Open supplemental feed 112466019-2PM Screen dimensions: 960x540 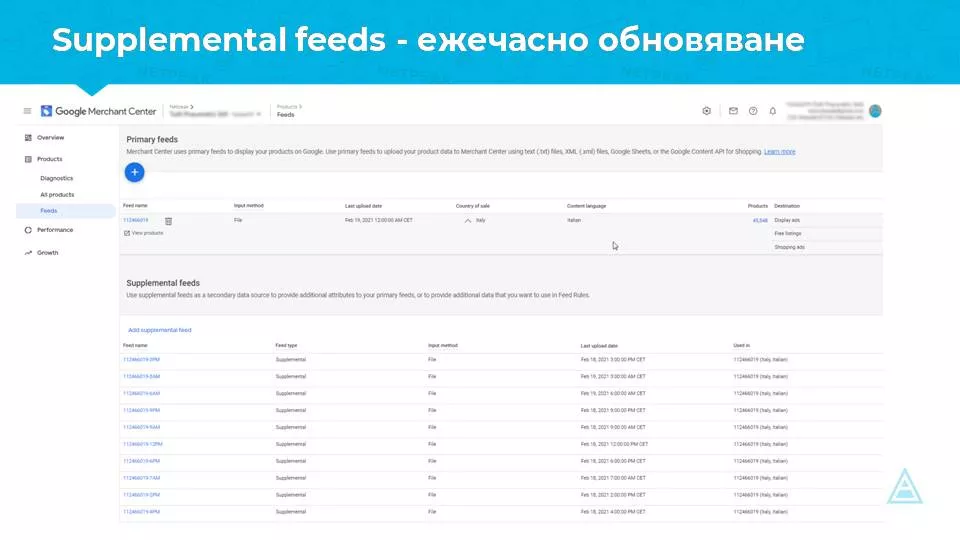[141, 495]
